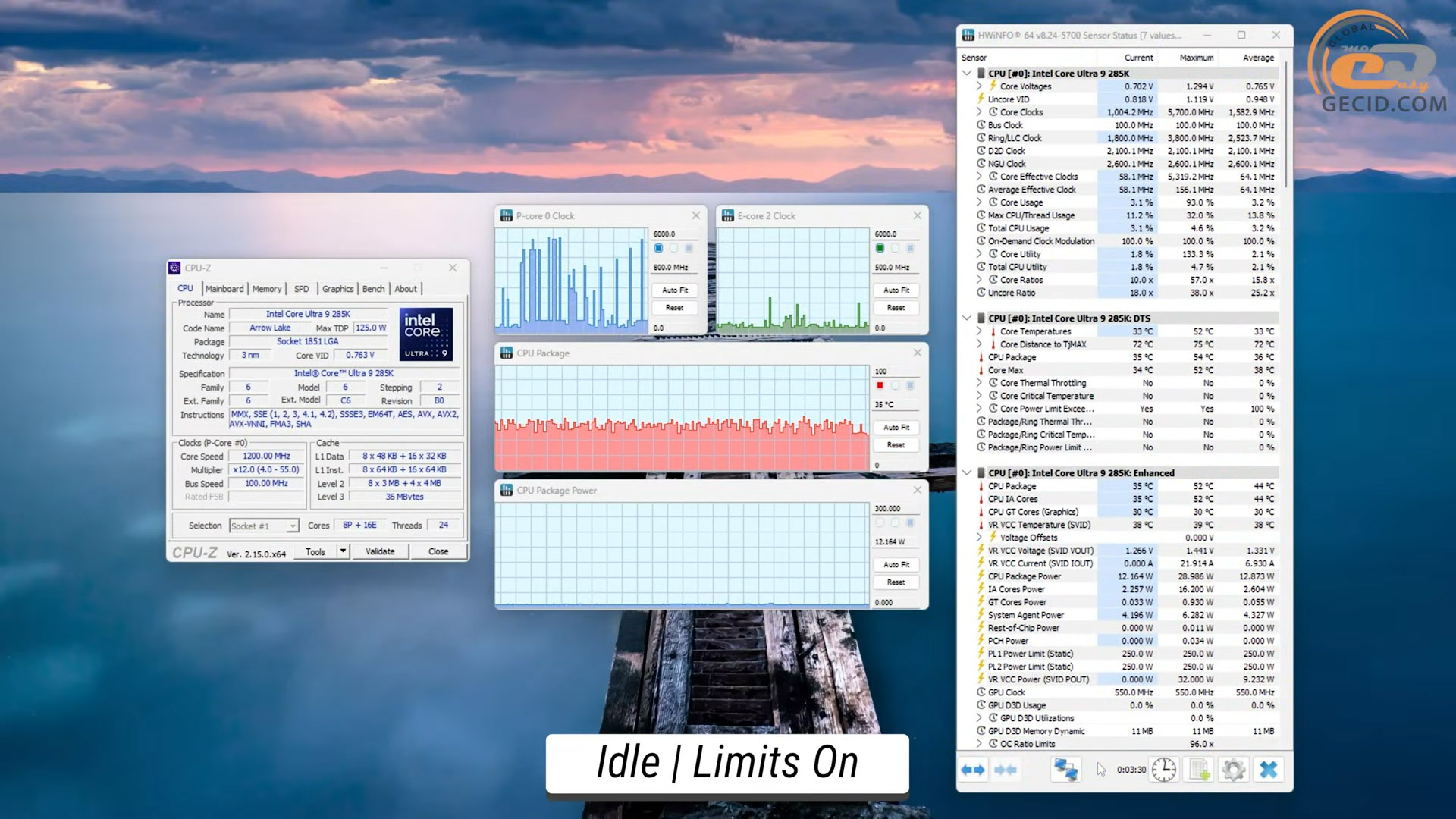Open HWiNFO sensor settings gear icon
This screenshot has width=1456, height=819.
coord(1234,770)
